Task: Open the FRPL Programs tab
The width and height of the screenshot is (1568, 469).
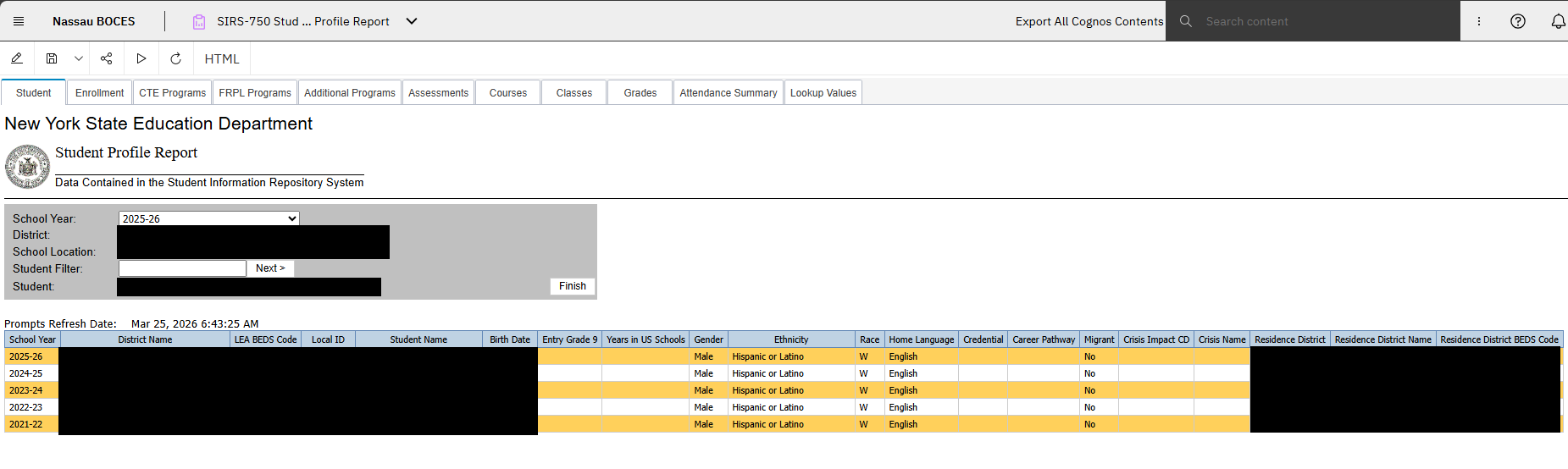Action: [255, 92]
